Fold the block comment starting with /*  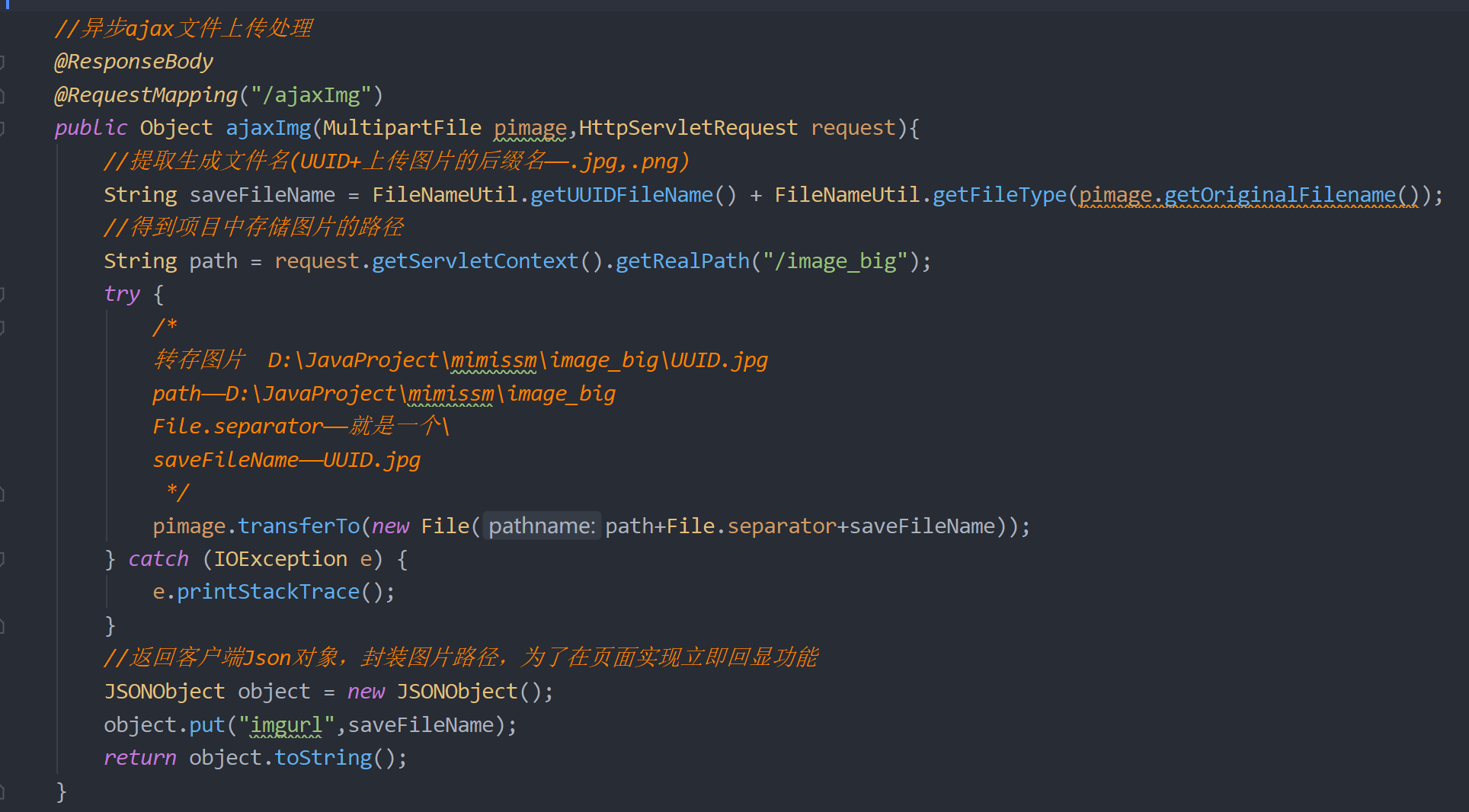2,328
